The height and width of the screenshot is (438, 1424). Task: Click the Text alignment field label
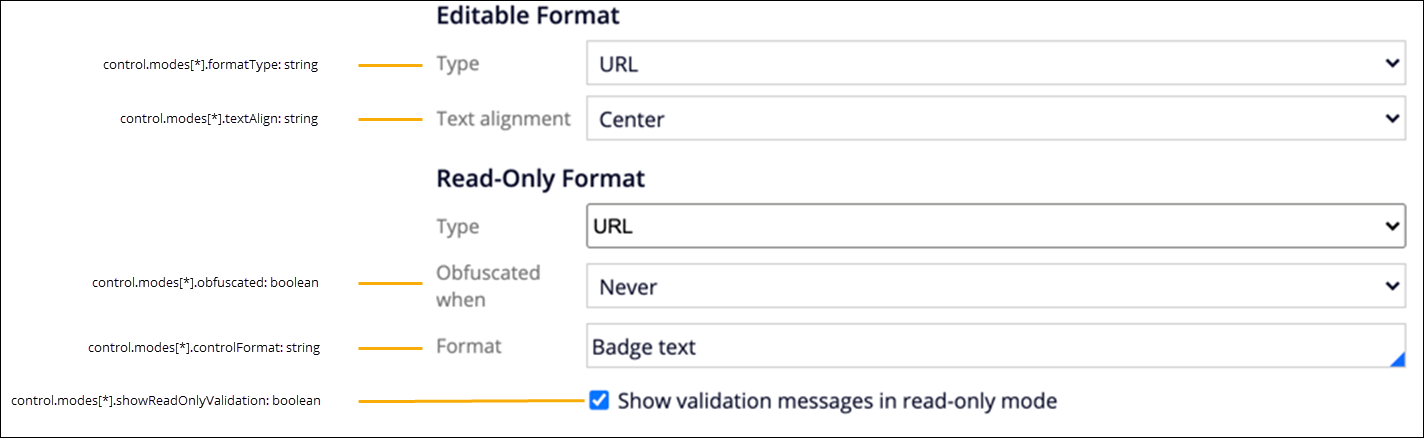tap(503, 119)
